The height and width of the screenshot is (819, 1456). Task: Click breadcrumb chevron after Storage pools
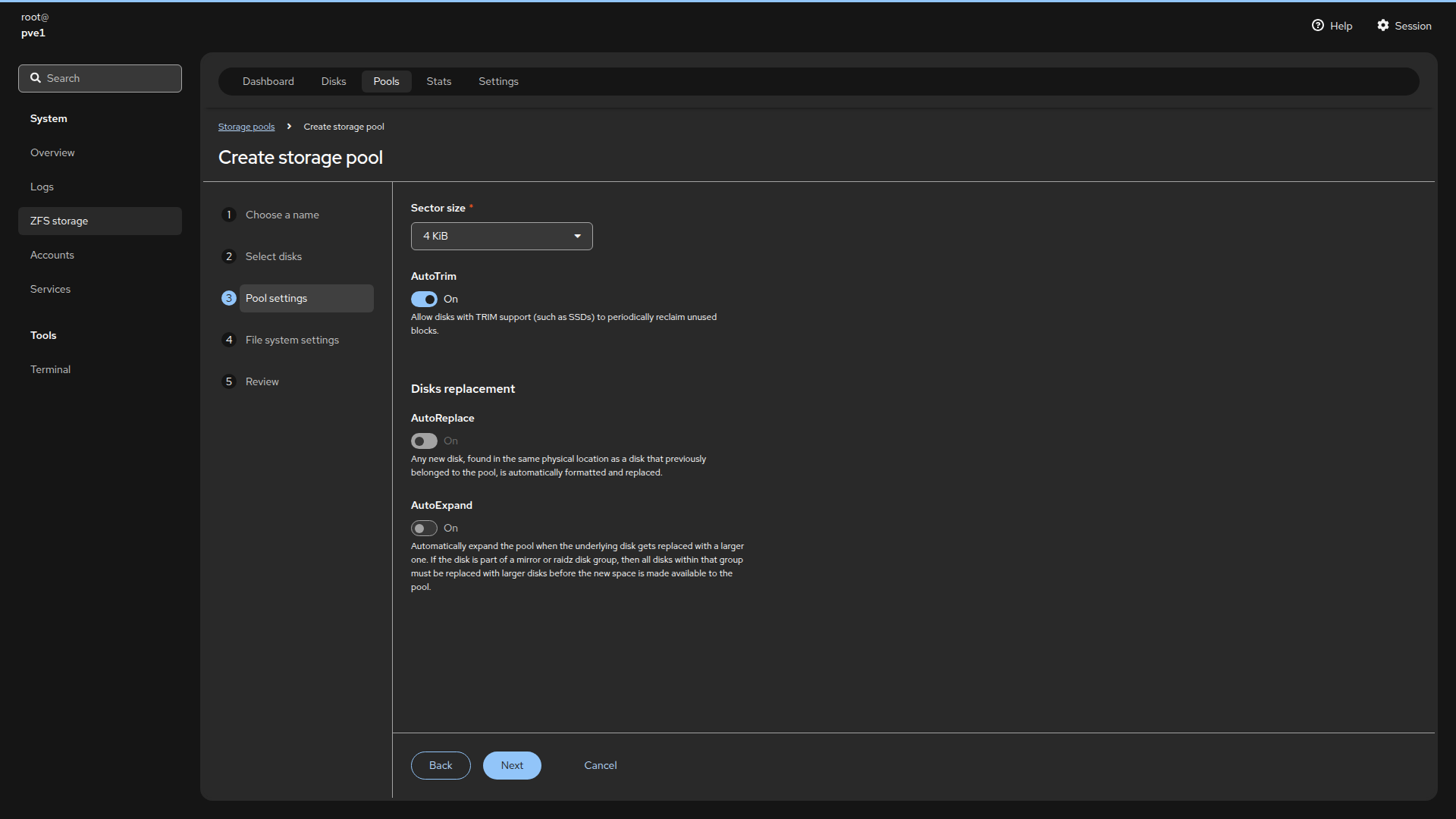(289, 127)
